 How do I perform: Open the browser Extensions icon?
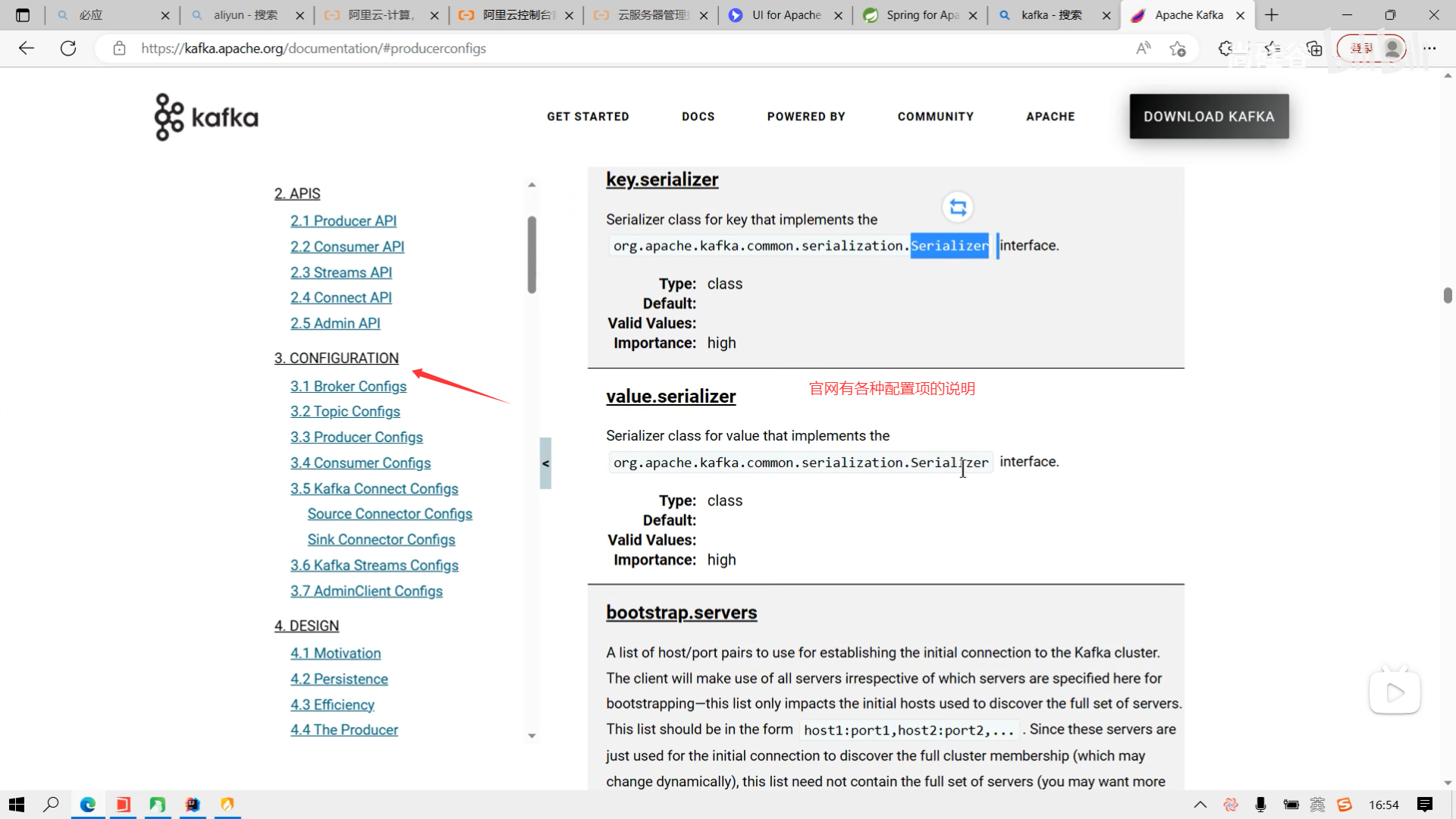(1225, 49)
